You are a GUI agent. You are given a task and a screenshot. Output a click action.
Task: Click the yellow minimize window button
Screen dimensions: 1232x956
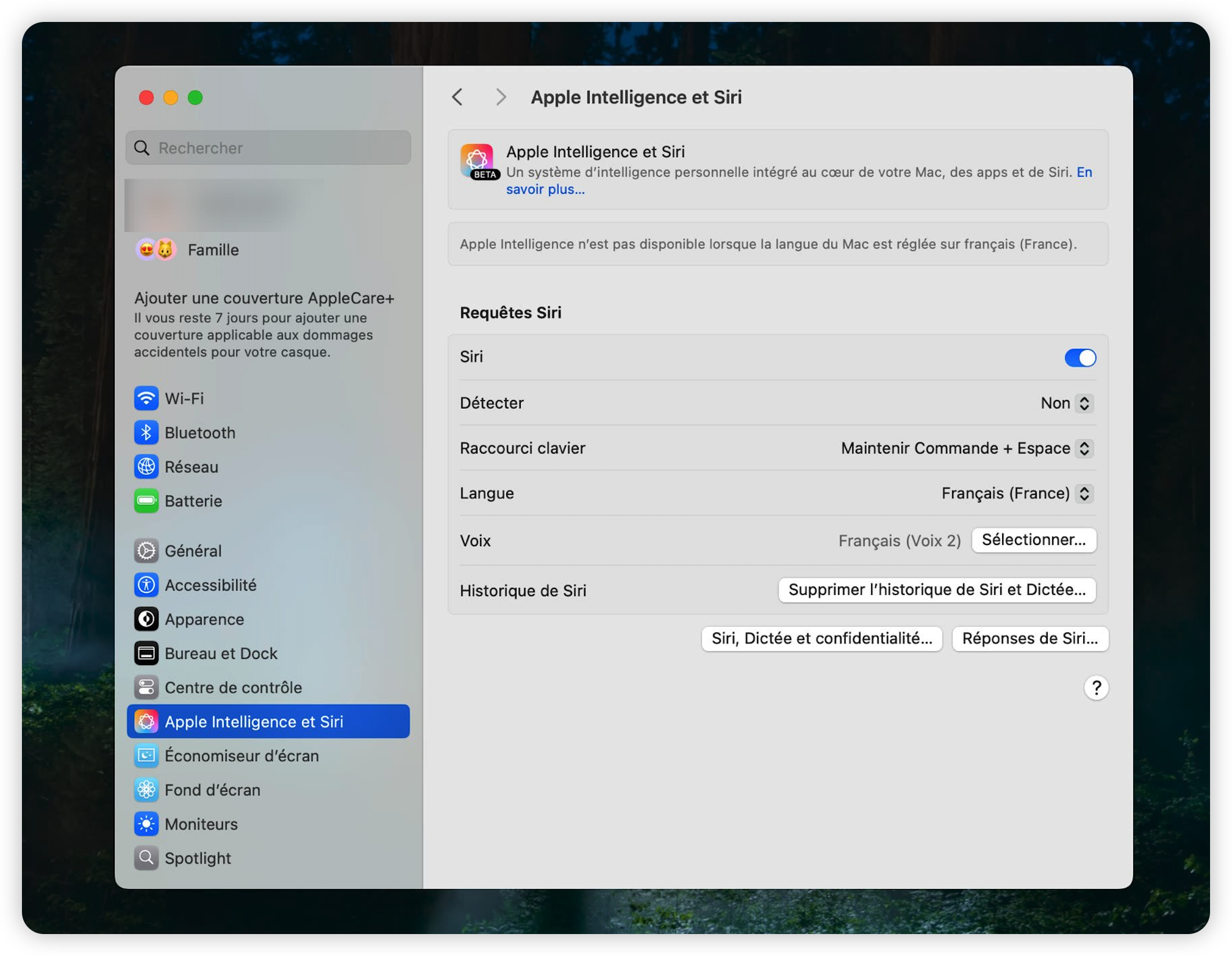171,98
